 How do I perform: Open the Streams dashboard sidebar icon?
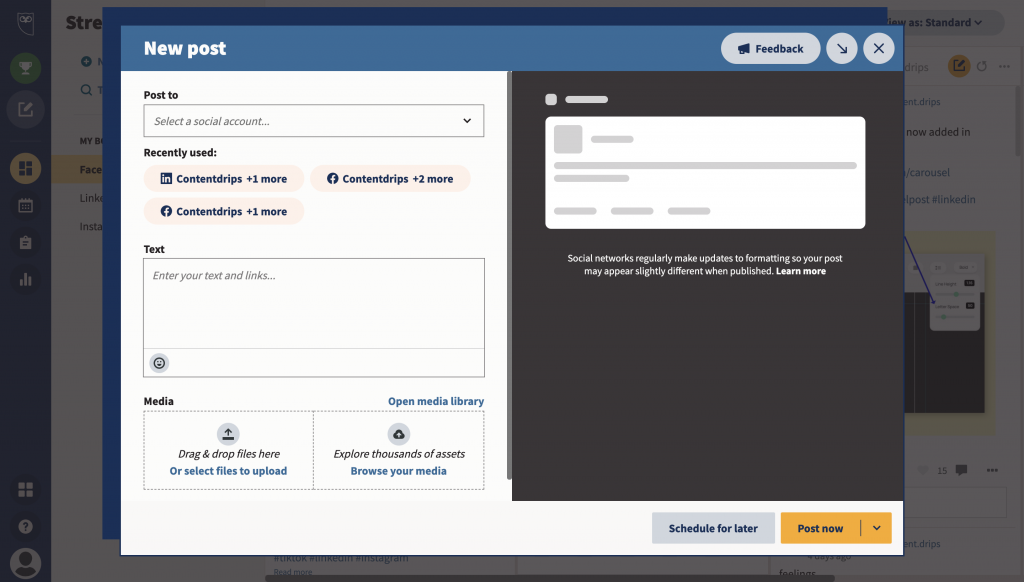(x=25, y=168)
